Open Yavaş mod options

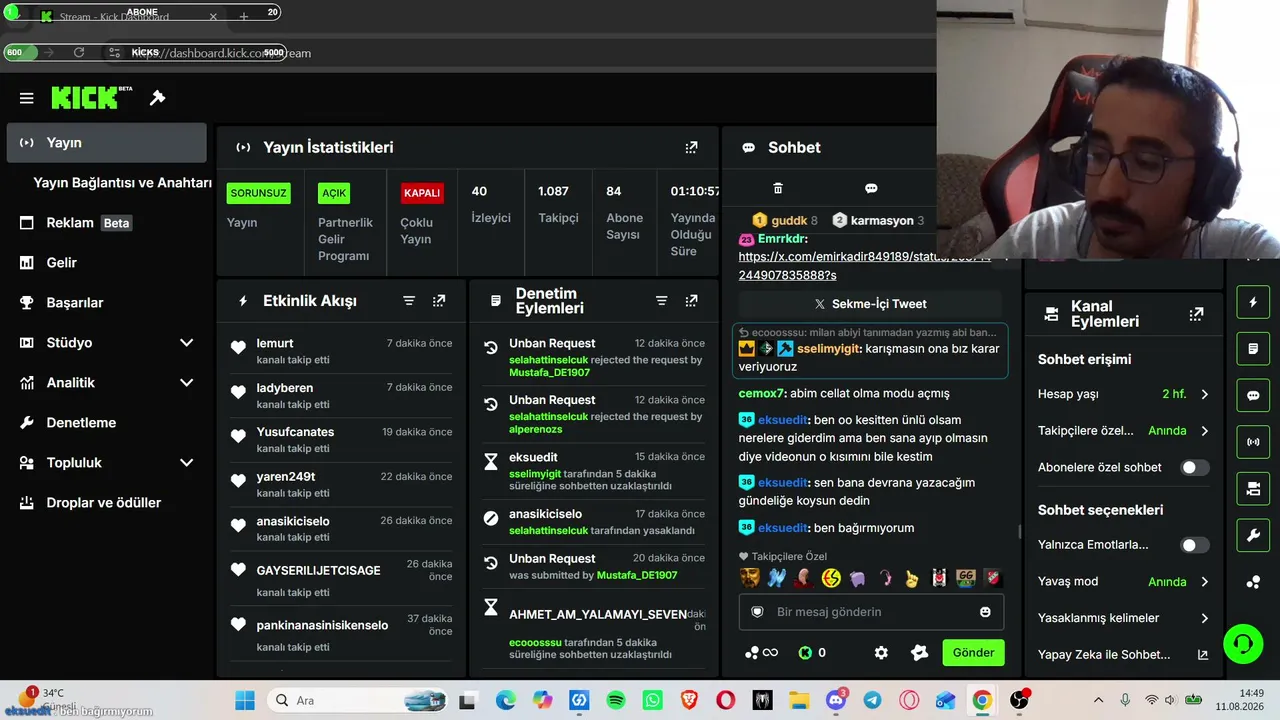[x=1123, y=582]
